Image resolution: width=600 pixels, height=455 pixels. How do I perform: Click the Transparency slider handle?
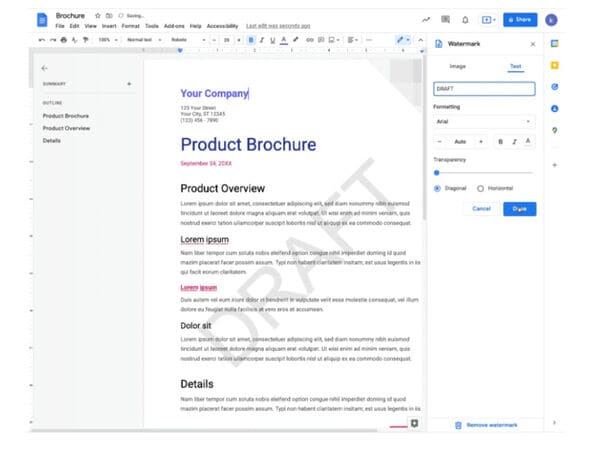pyautogui.click(x=437, y=173)
